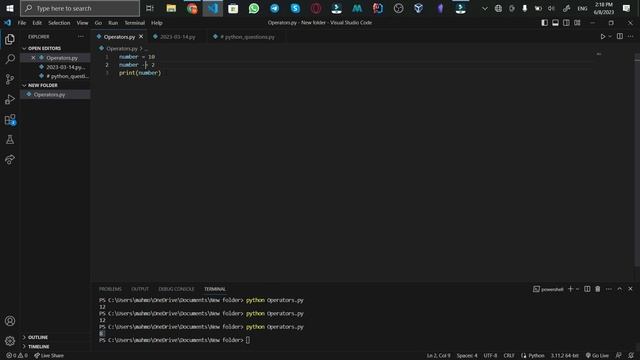Change CRLF end of line sequence

509,356
